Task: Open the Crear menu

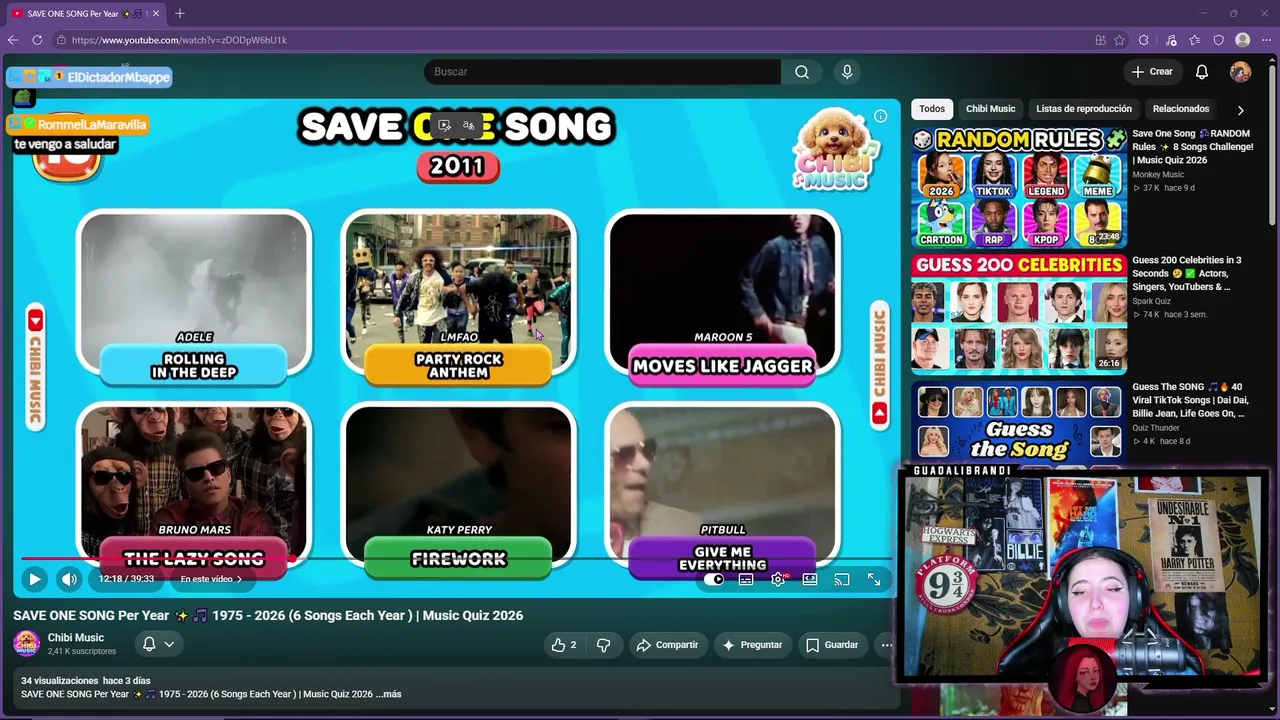Action: coord(1152,72)
